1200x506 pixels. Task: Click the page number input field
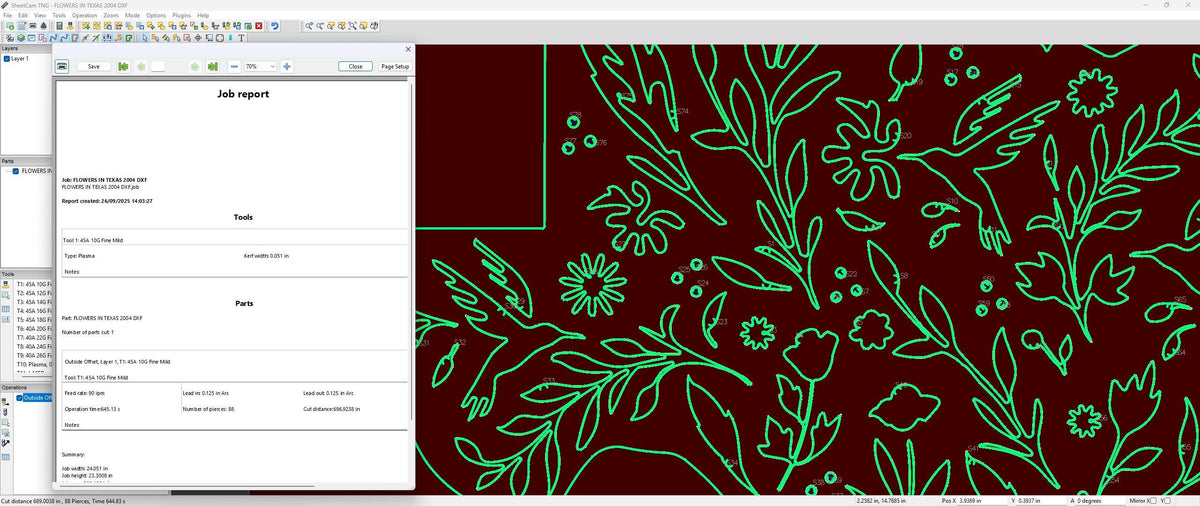tap(158, 66)
